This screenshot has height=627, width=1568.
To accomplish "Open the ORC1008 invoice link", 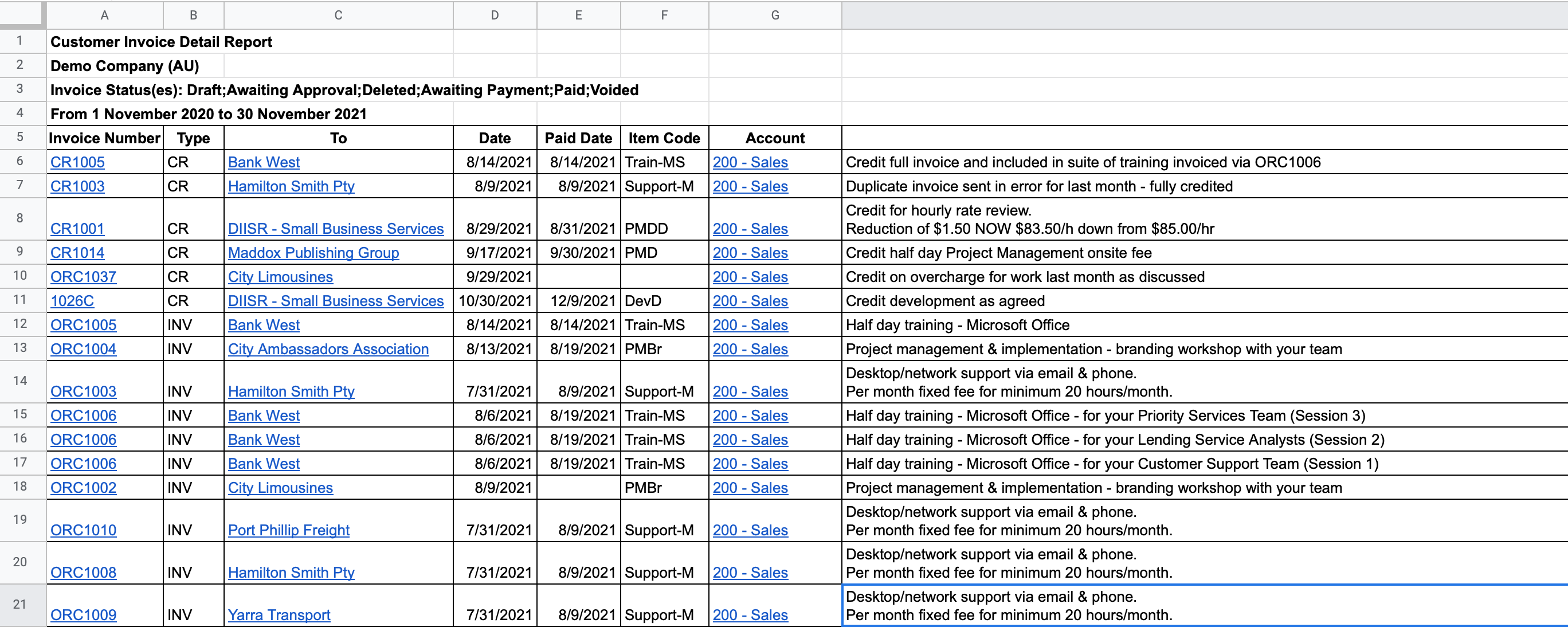I will 84,573.
